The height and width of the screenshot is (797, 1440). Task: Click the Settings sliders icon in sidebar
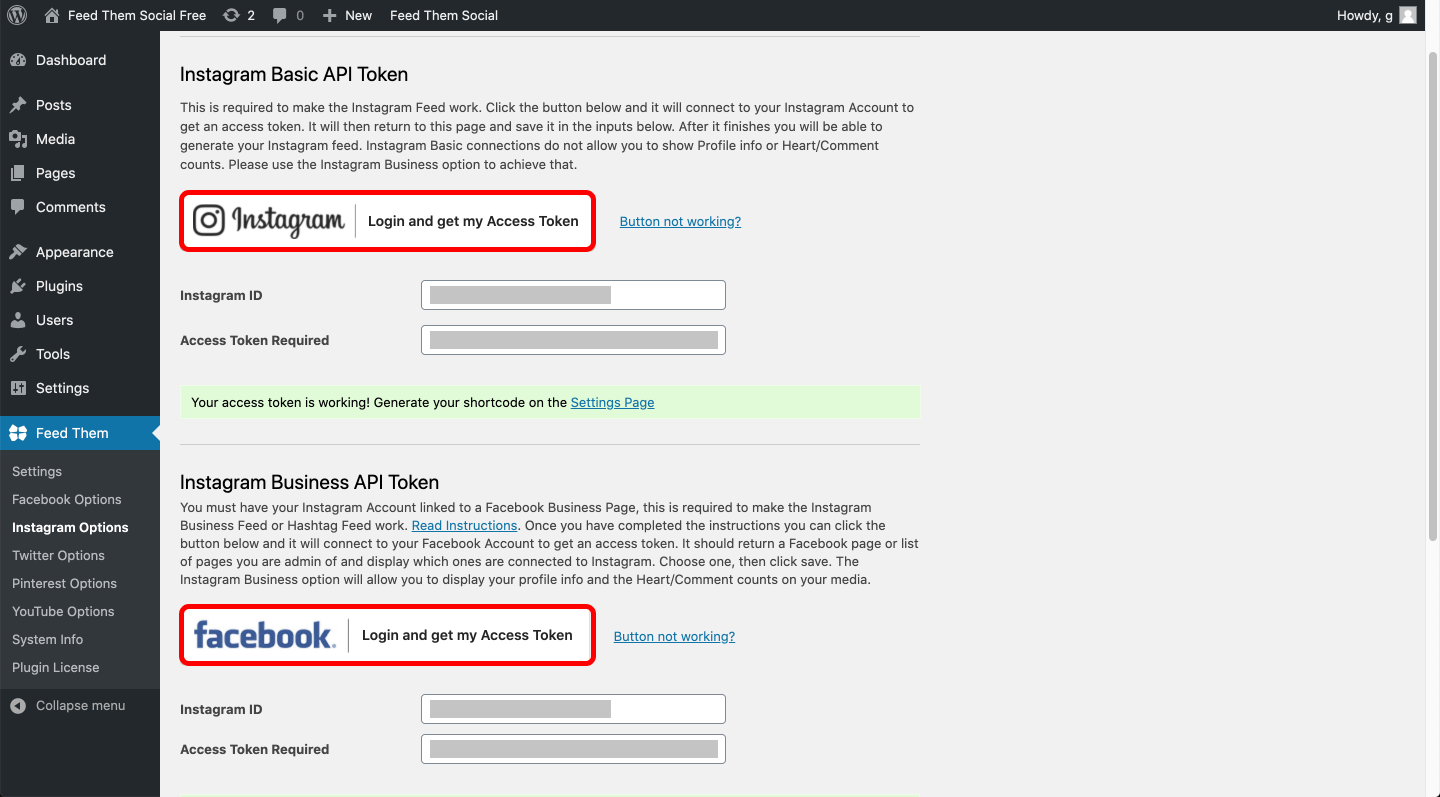click(18, 388)
